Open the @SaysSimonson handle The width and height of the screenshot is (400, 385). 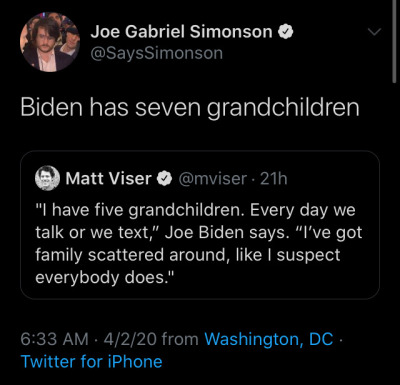tap(157, 53)
